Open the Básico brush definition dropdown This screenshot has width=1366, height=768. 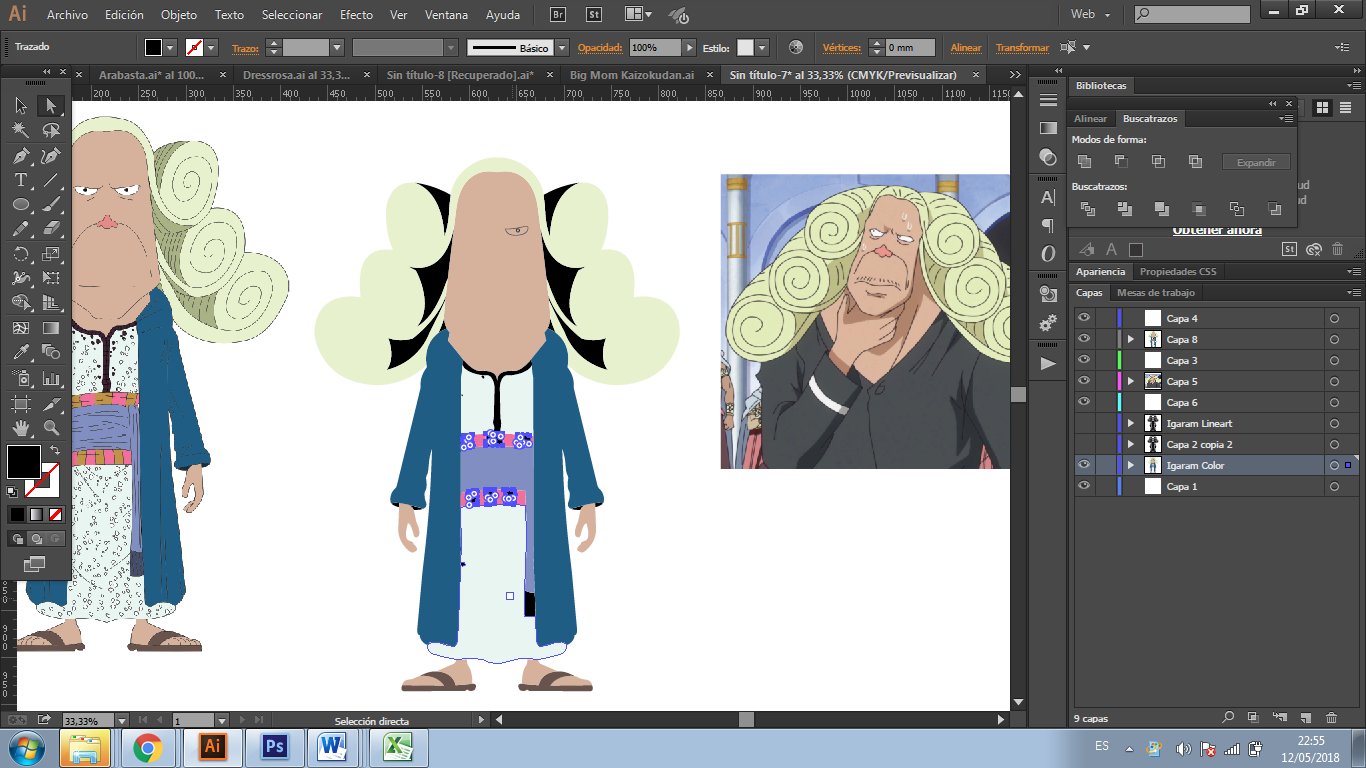pos(562,48)
